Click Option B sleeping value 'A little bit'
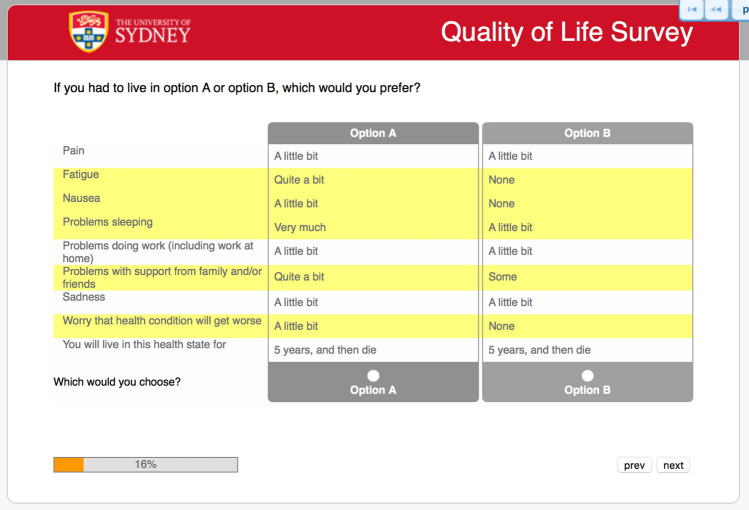749x510 pixels. click(x=511, y=227)
